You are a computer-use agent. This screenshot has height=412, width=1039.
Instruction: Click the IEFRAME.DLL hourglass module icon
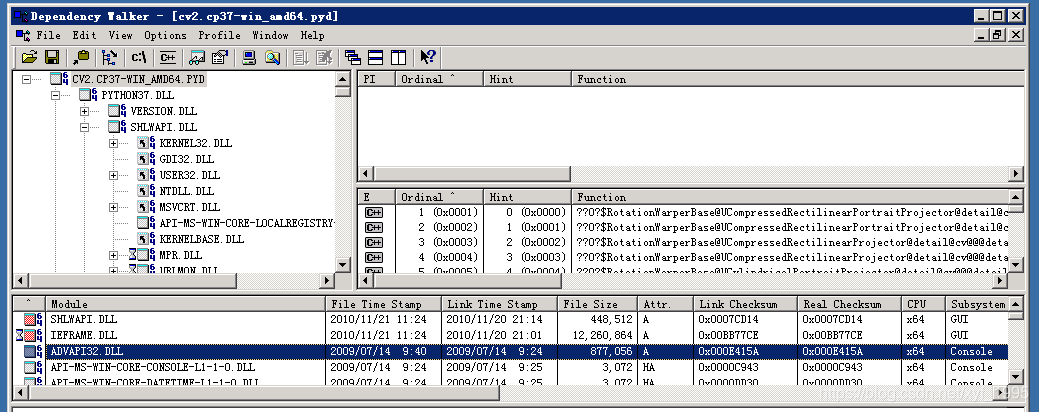[29, 335]
